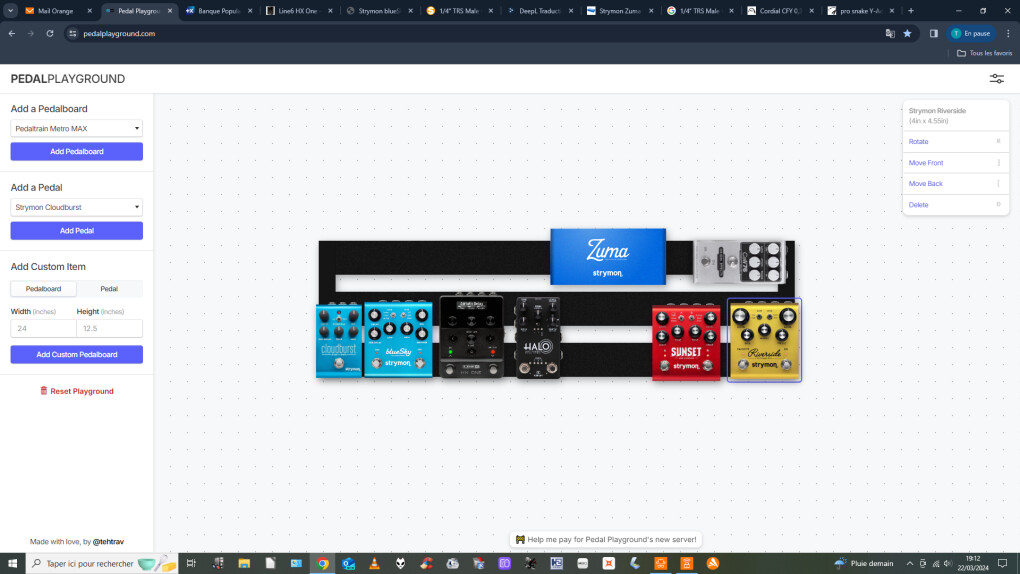Open Google Chrome from the taskbar
This screenshot has width=1020, height=574.
point(323,564)
